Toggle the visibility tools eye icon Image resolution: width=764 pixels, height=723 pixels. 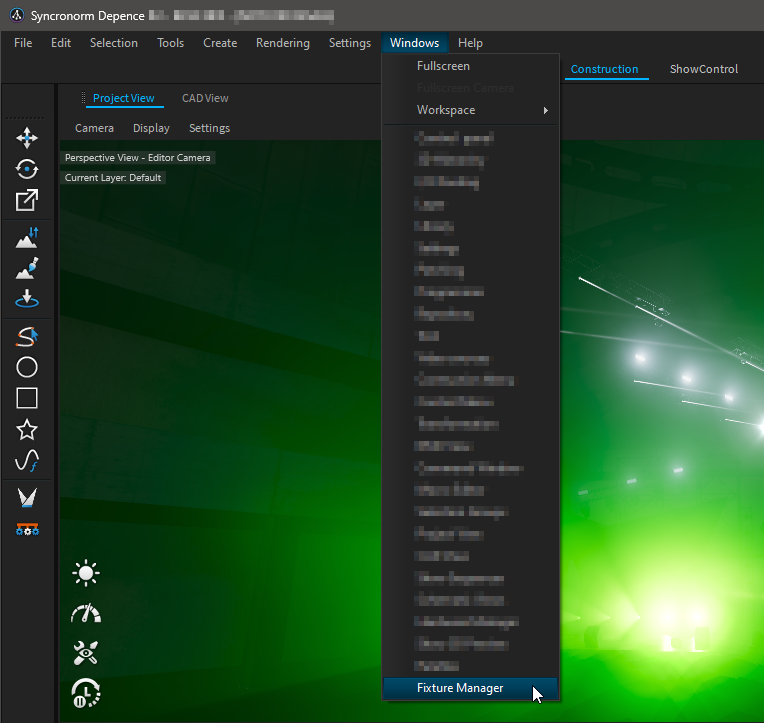(x=86, y=653)
